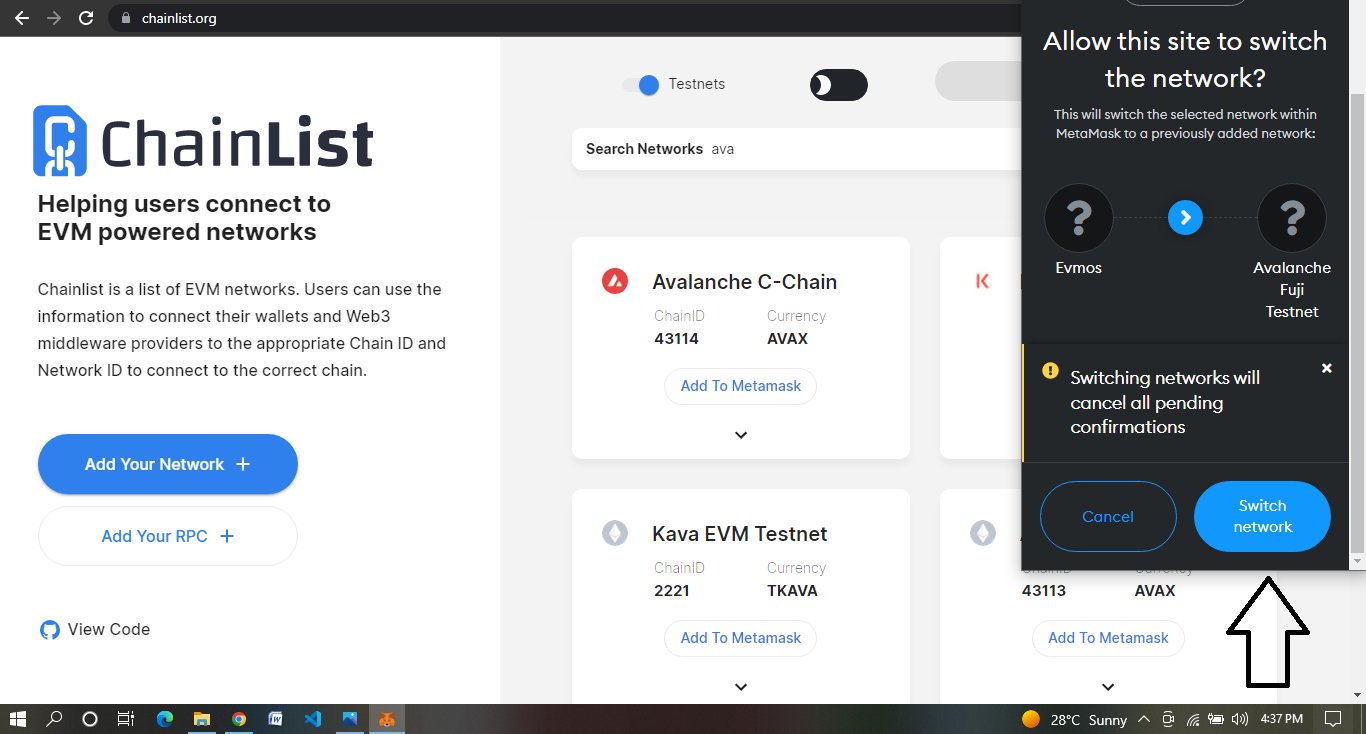Toggle the dark mode moon switch
This screenshot has width=1366, height=734.
838,86
